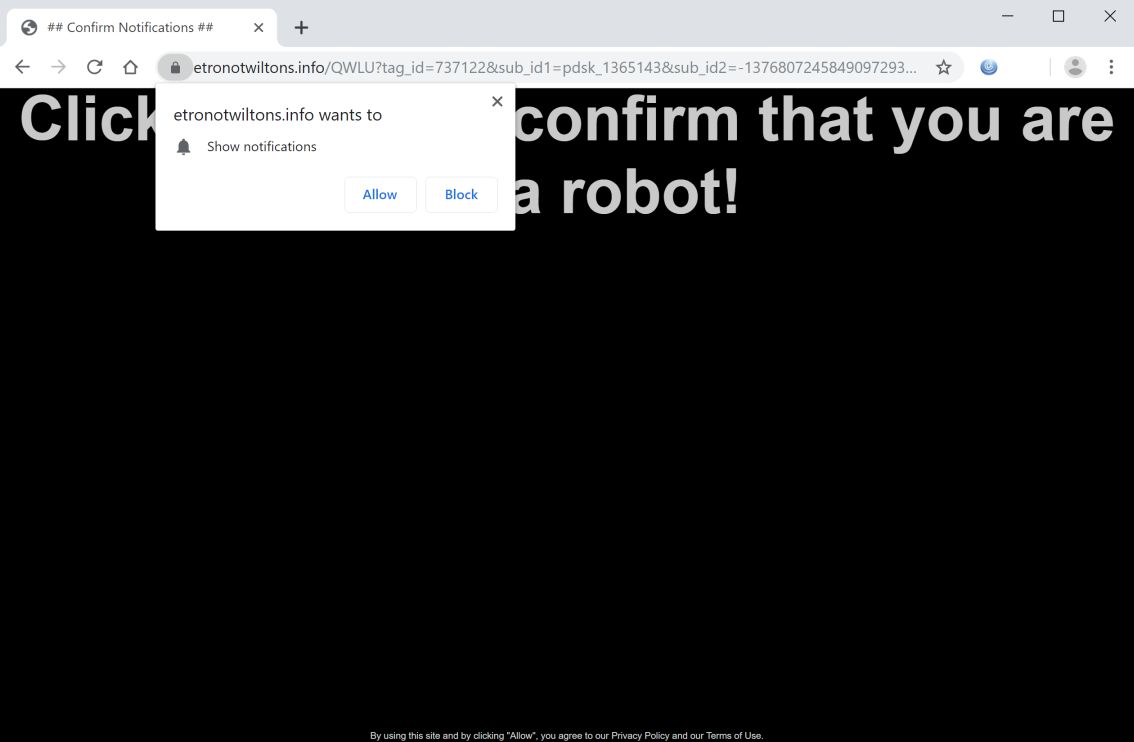The height and width of the screenshot is (742, 1134).
Task: Click the globe favicon on the current tab
Action: click(x=29, y=27)
